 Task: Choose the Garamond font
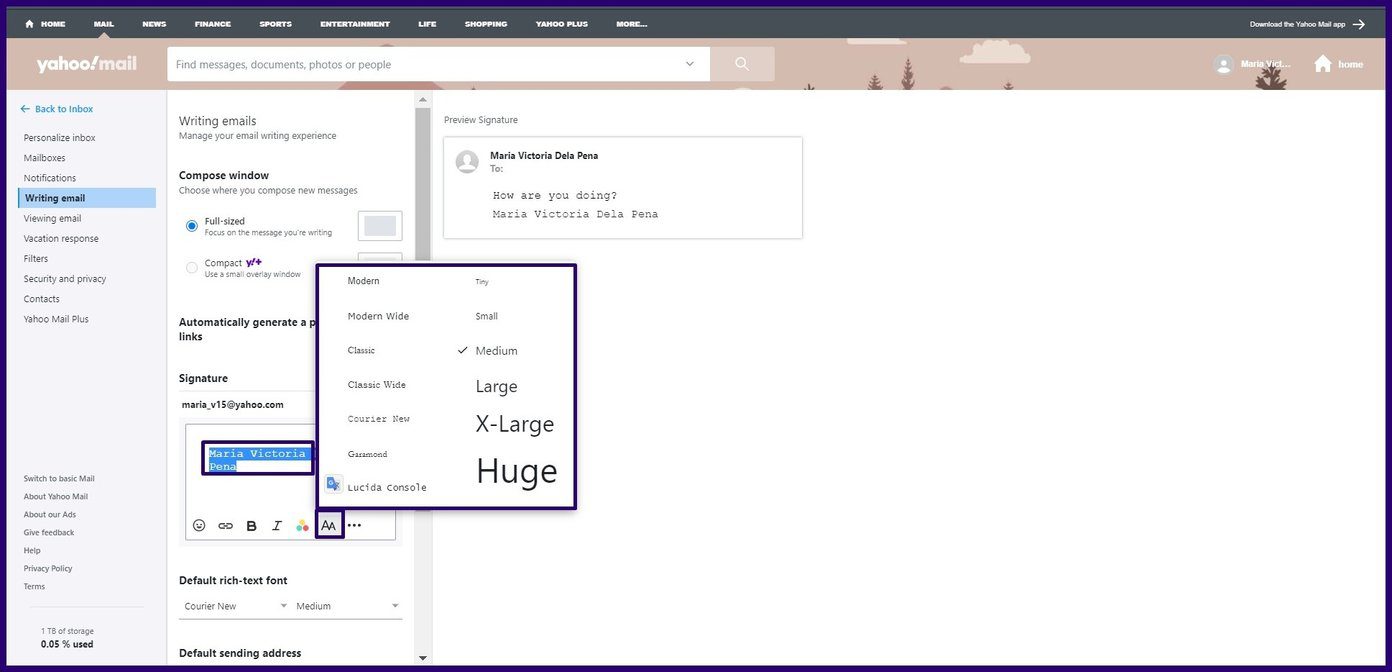[x=367, y=454]
